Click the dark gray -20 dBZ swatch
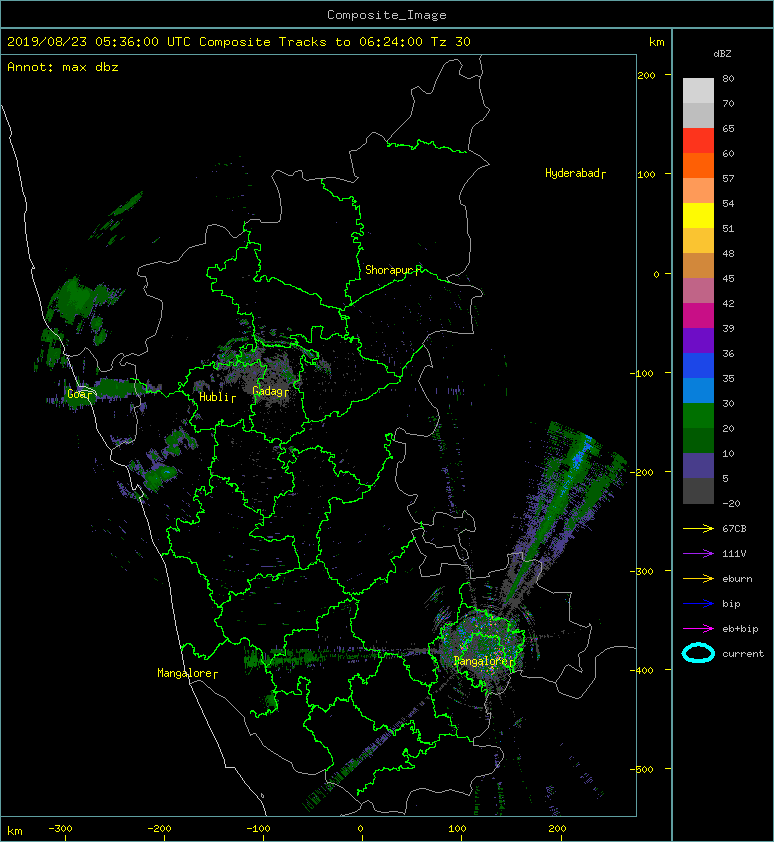The width and height of the screenshot is (774, 842). [x=698, y=491]
